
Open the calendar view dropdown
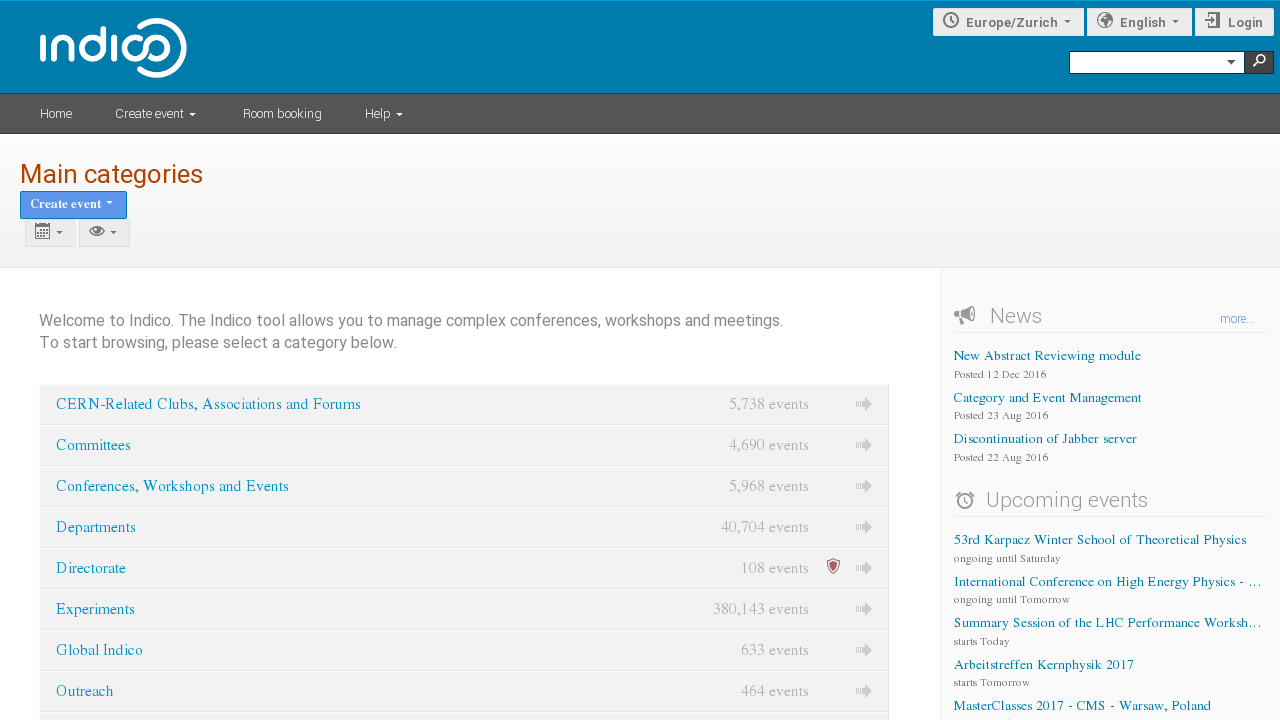click(50, 232)
